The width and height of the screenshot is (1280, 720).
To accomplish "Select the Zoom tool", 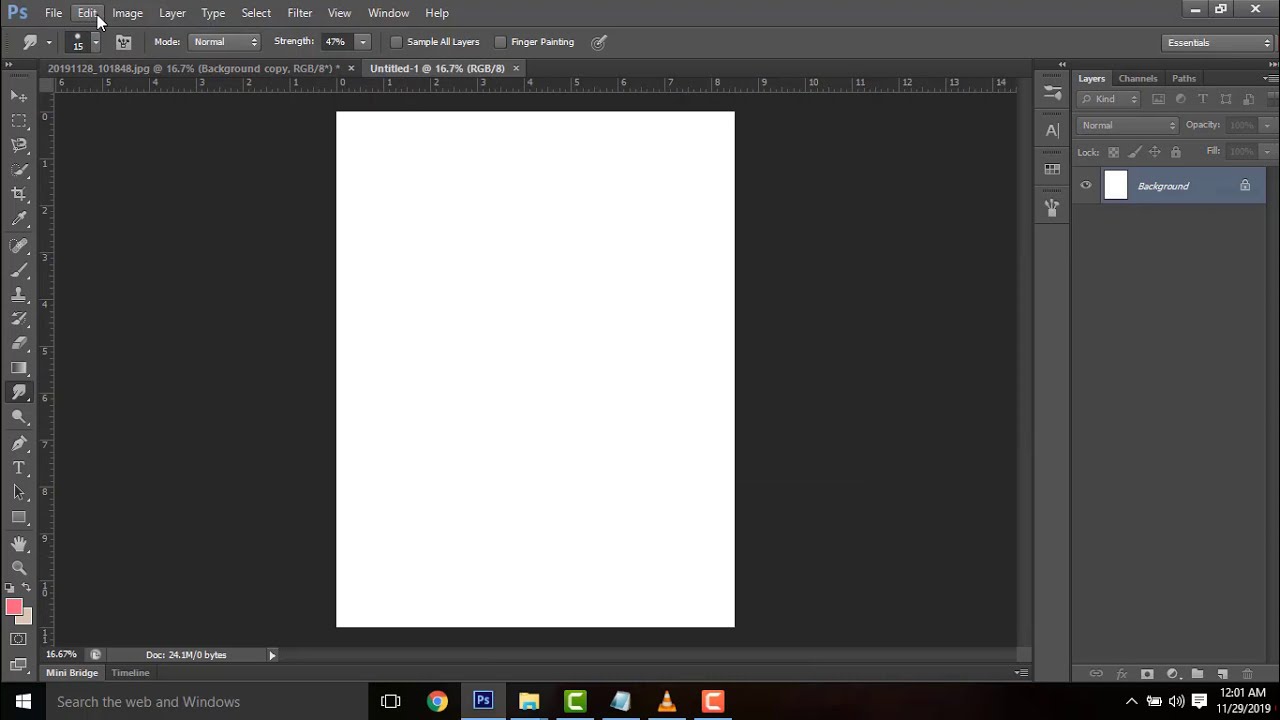I will [19, 568].
